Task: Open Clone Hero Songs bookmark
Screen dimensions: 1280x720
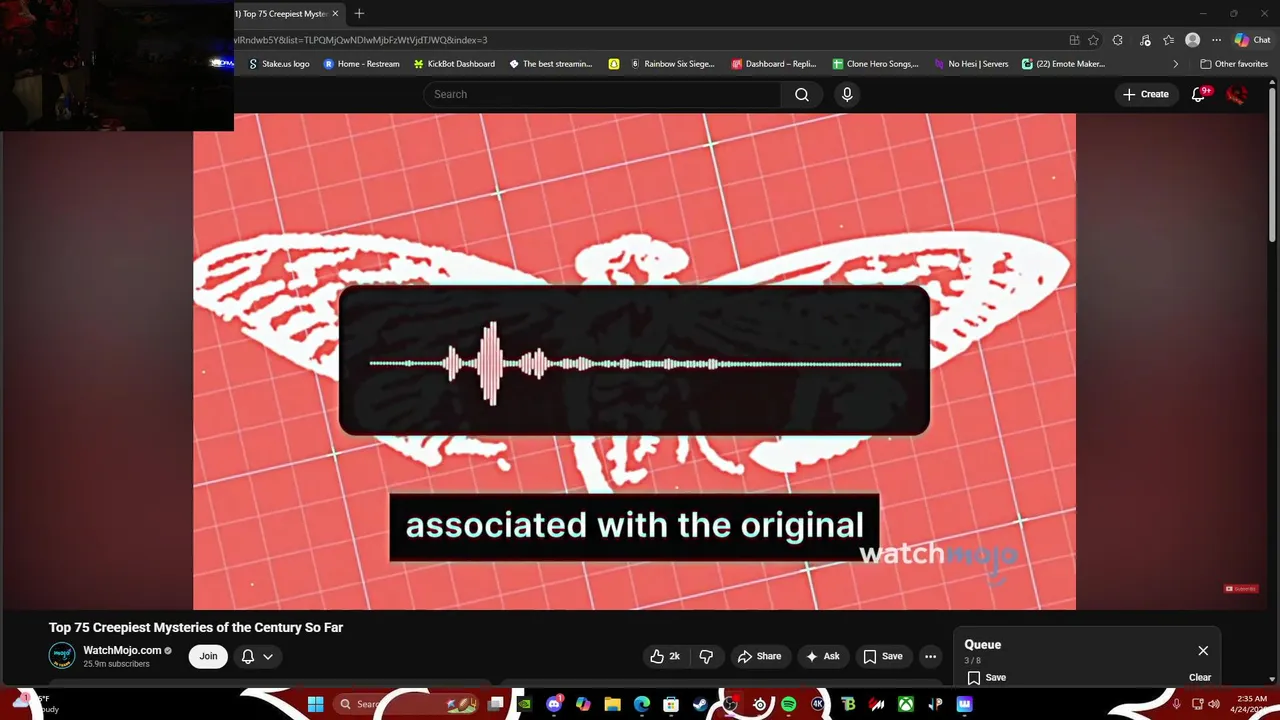Action: coord(875,64)
